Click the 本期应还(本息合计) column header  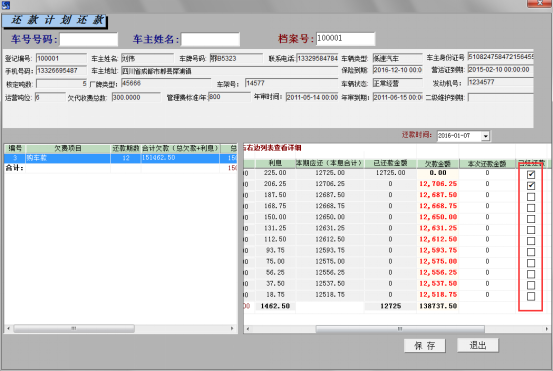[330, 163]
